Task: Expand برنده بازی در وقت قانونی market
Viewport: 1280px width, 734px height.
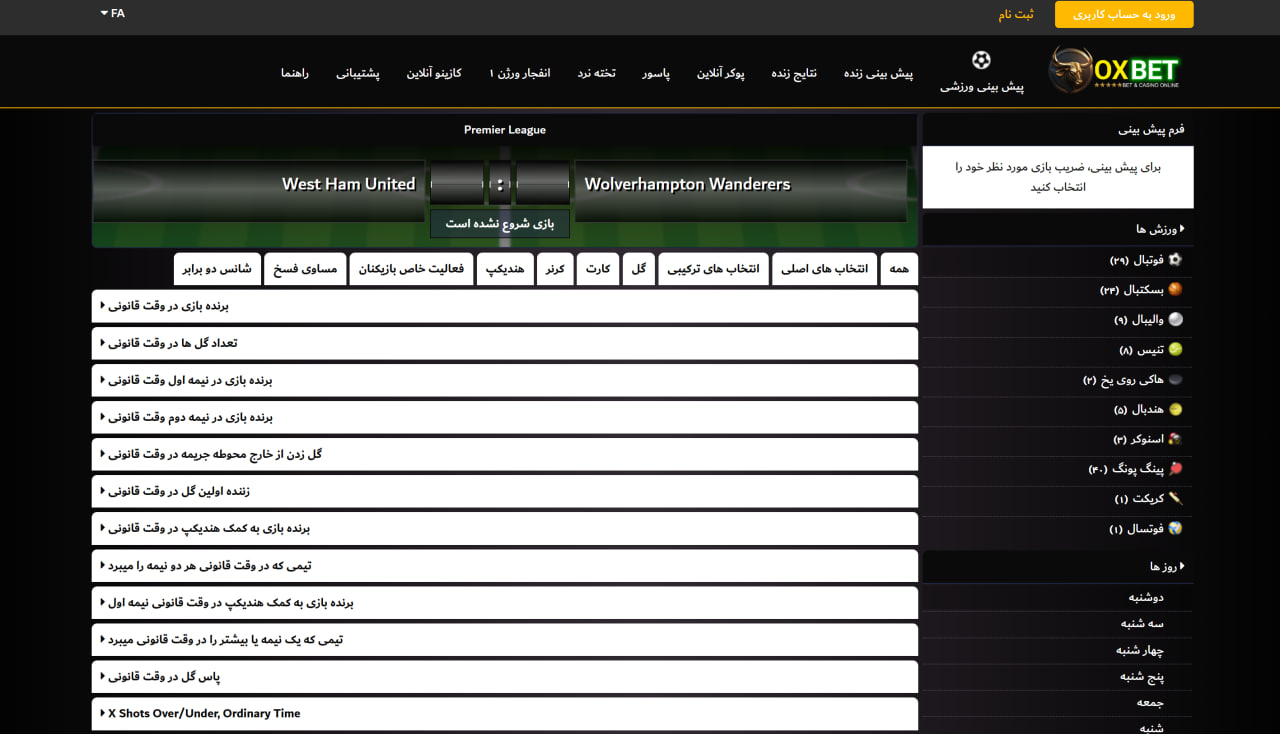Action: [505, 305]
